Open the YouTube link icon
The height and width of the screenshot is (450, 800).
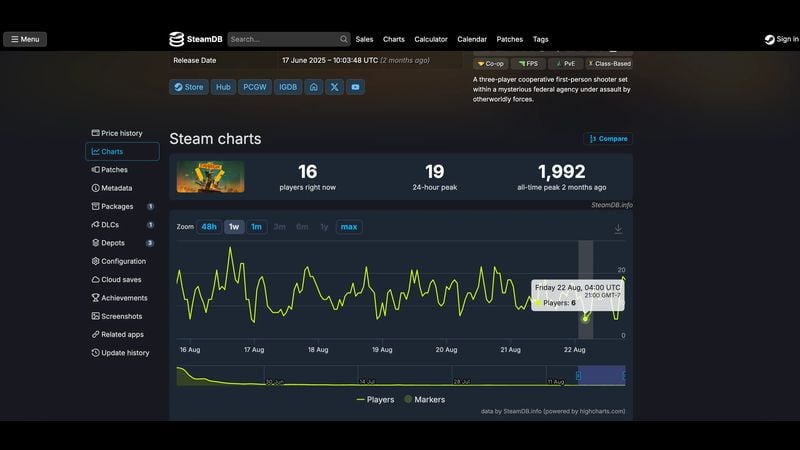pyautogui.click(x=355, y=87)
